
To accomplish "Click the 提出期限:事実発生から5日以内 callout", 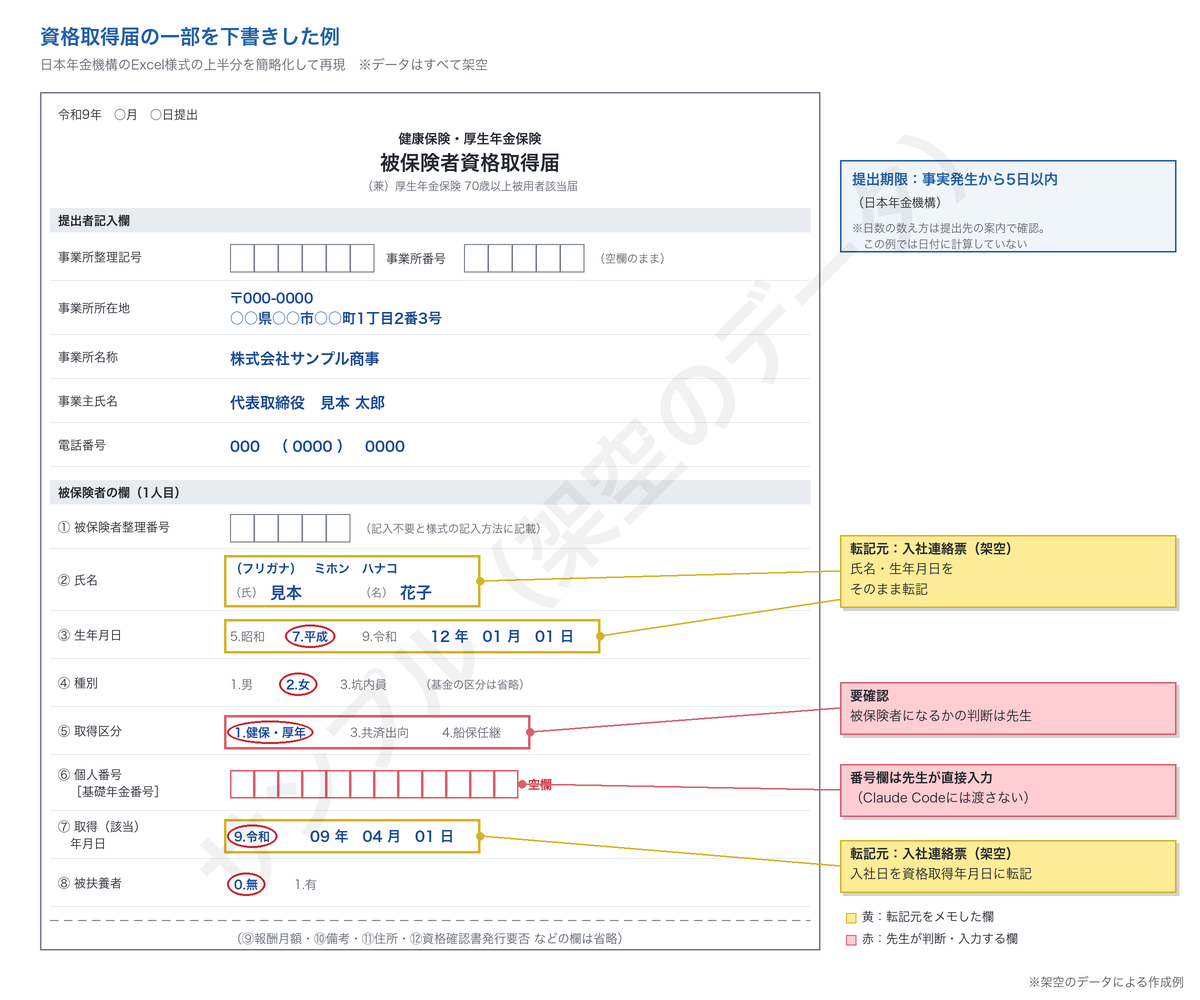I will coord(1007,206).
